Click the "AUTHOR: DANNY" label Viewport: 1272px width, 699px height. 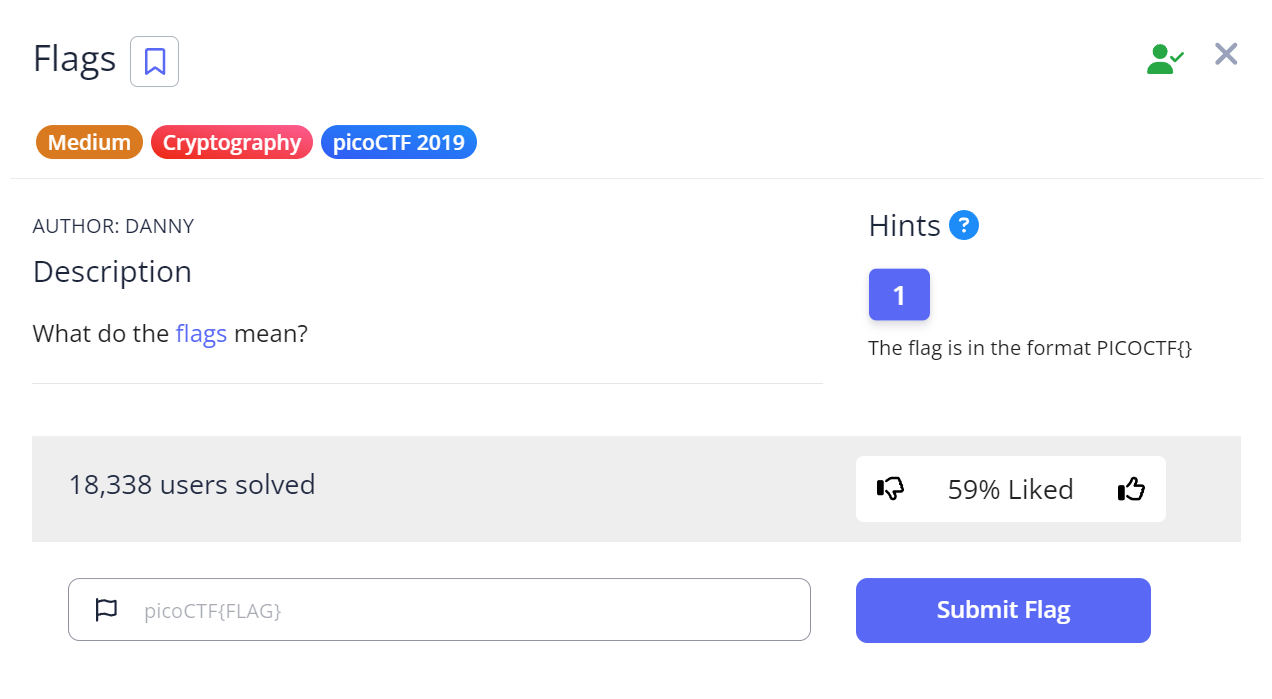coord(113,227)
